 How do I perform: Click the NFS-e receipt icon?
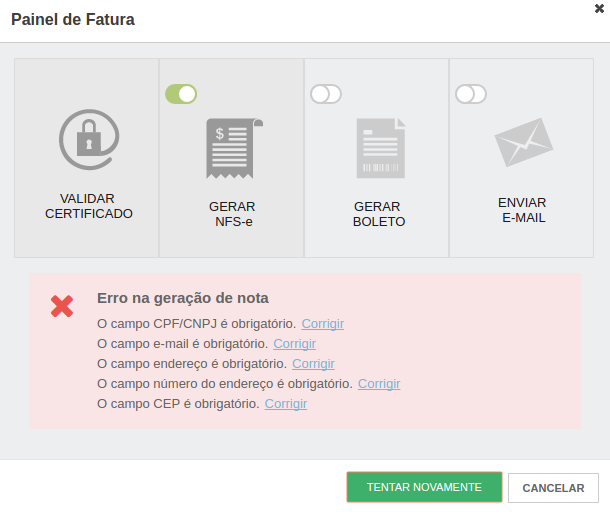[233, 148]
